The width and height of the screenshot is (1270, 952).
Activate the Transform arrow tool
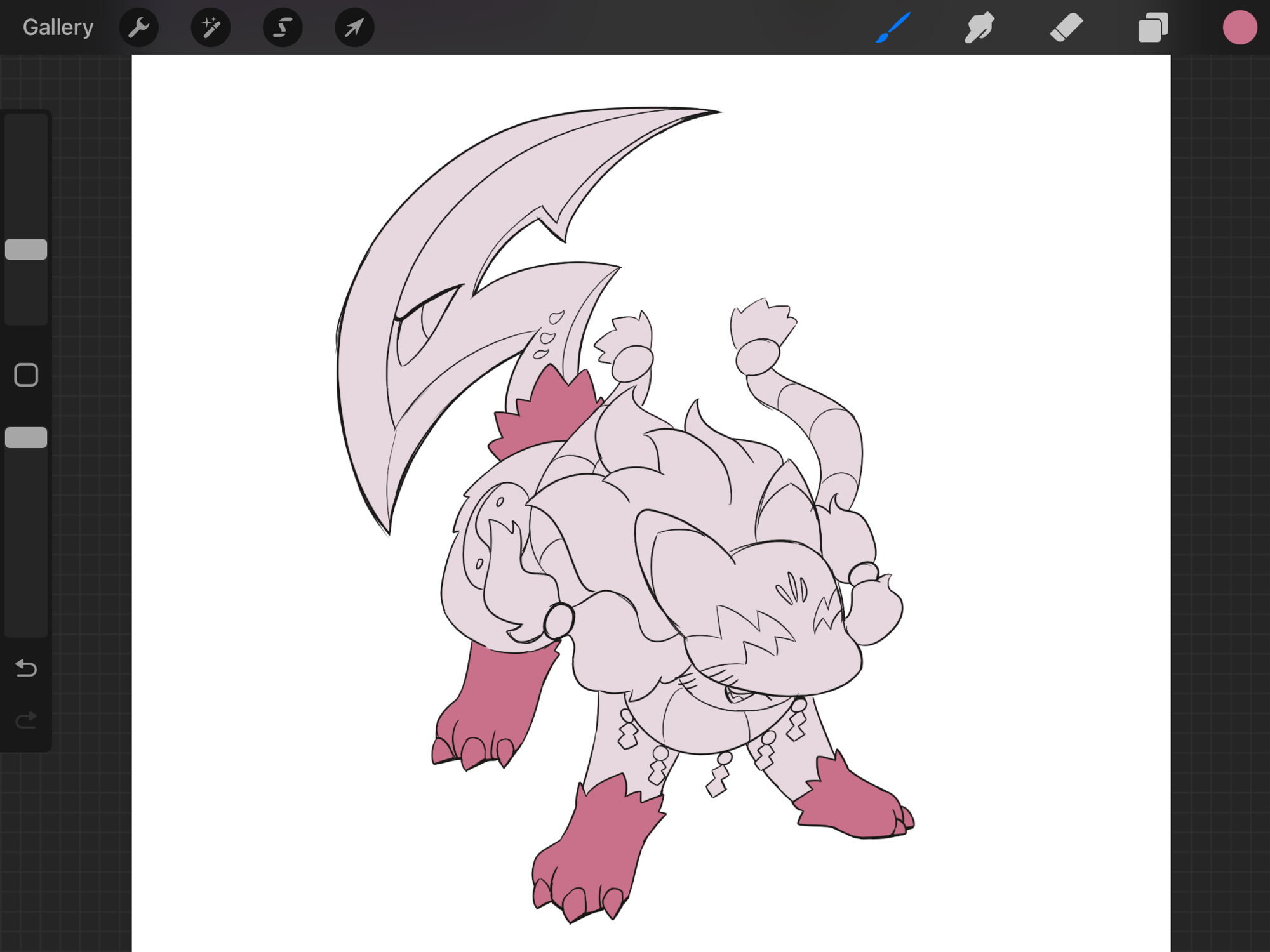[x=354, y=27]
